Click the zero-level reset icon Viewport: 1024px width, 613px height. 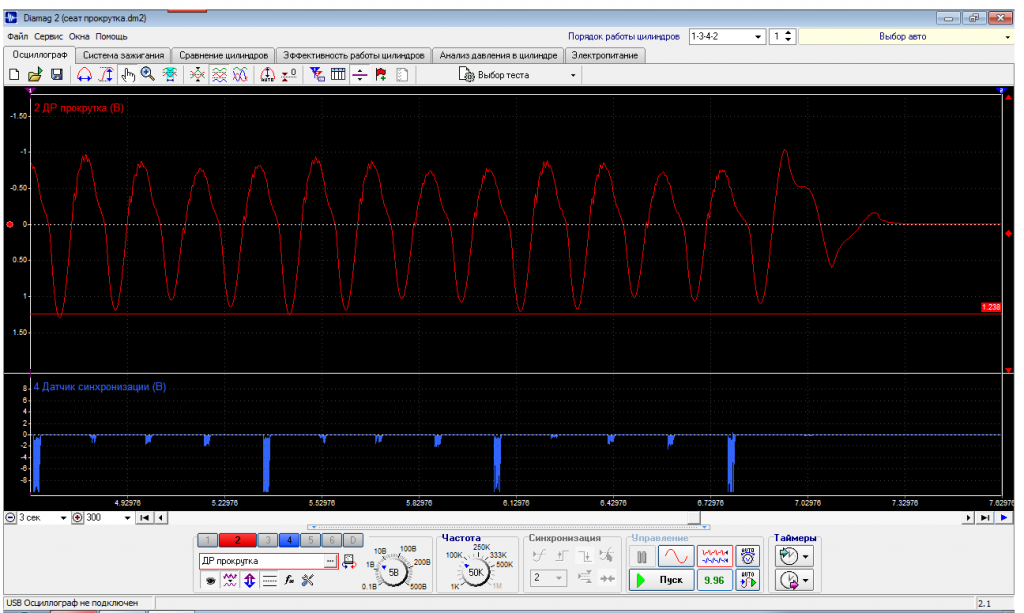click(x=289, y=75)
